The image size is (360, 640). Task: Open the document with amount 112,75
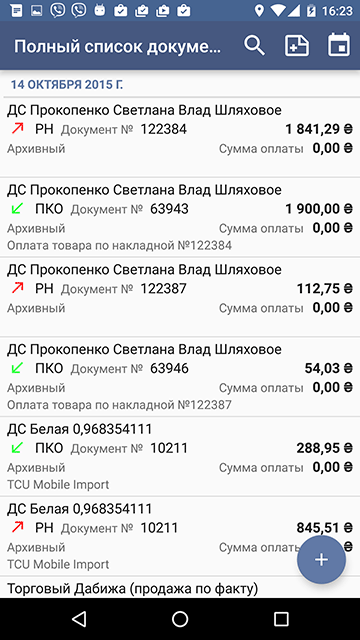tap(180, 297)
